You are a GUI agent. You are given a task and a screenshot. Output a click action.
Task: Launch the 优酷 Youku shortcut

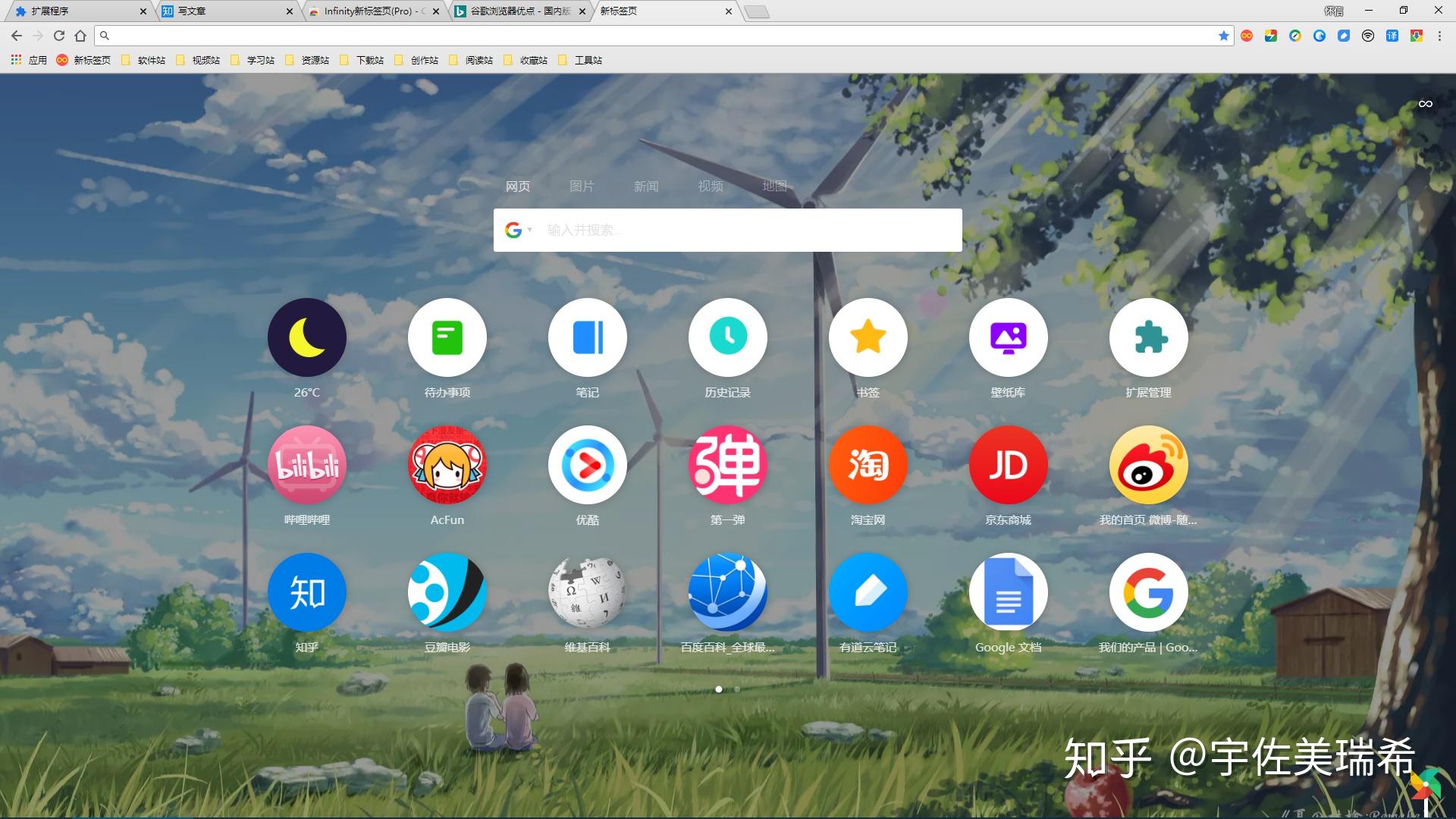click(x=588, y=465)
